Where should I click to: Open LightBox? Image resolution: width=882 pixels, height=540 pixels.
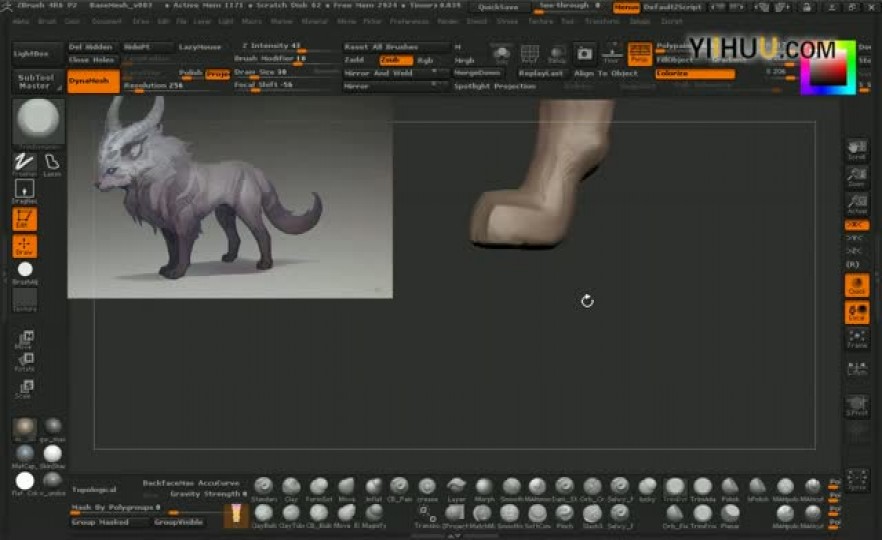(x=36, y=53)
